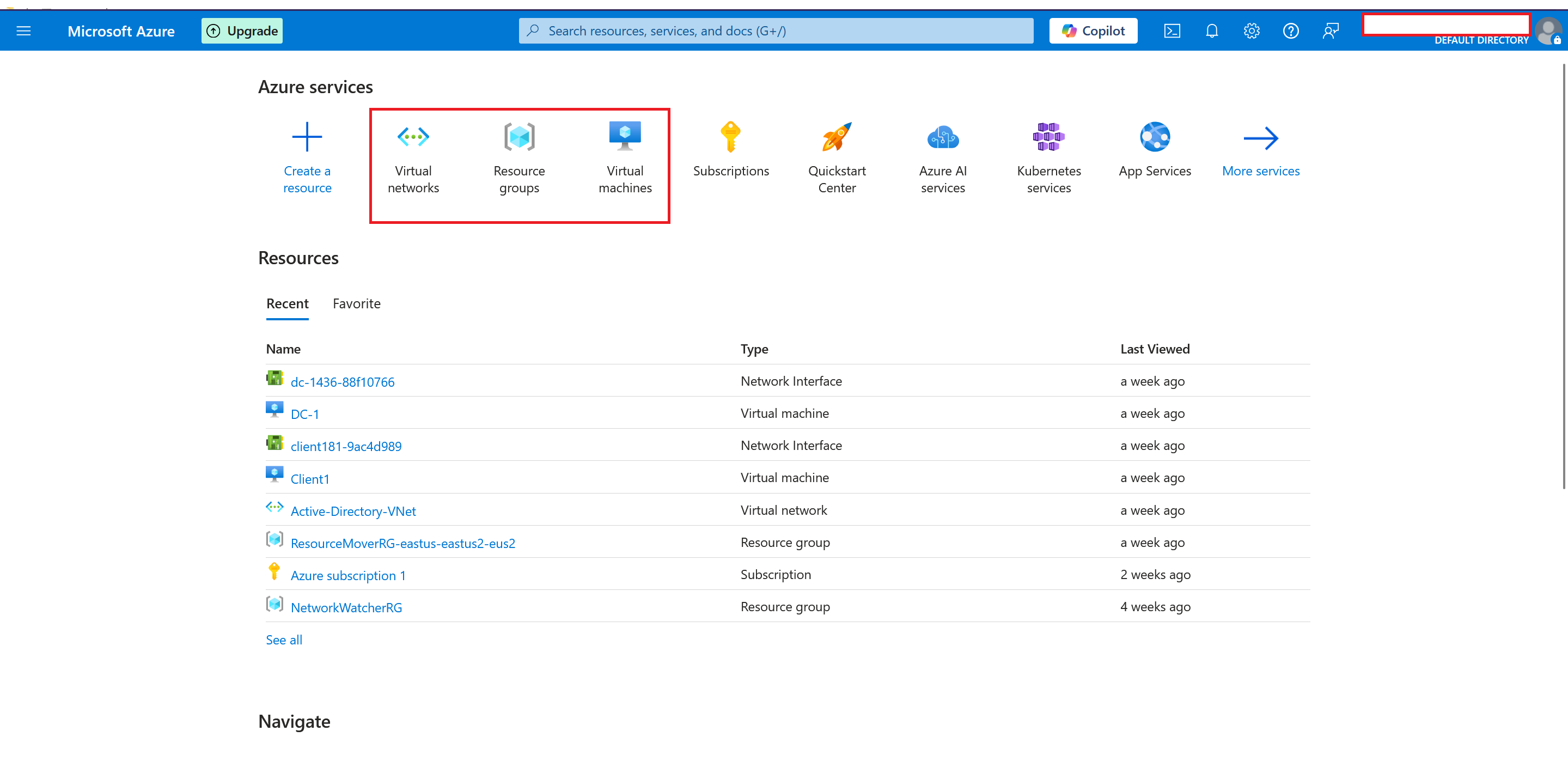
Task: Click the dc-1436-88f10766 row NIC icon
Action: coord(274,378)
